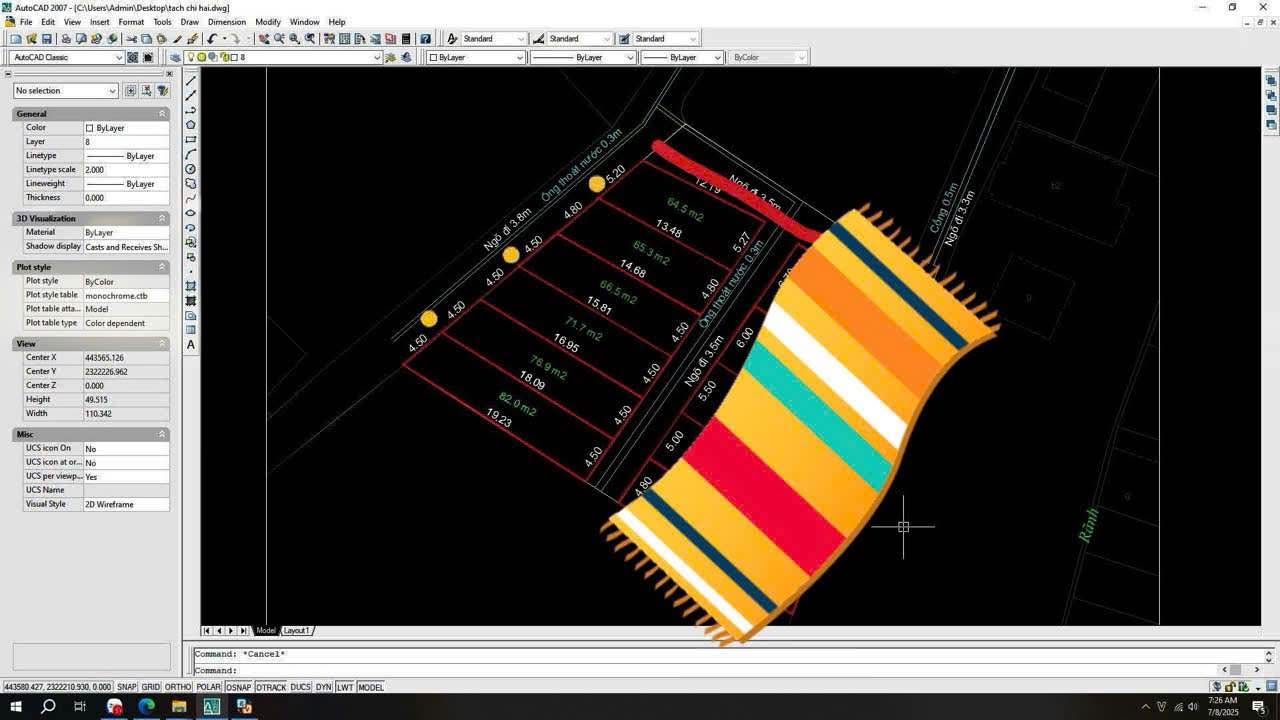The height and width of the screenshot is (720, 1280).
Task: Click the MODEL button in status bar
Action: coord(371,687)
